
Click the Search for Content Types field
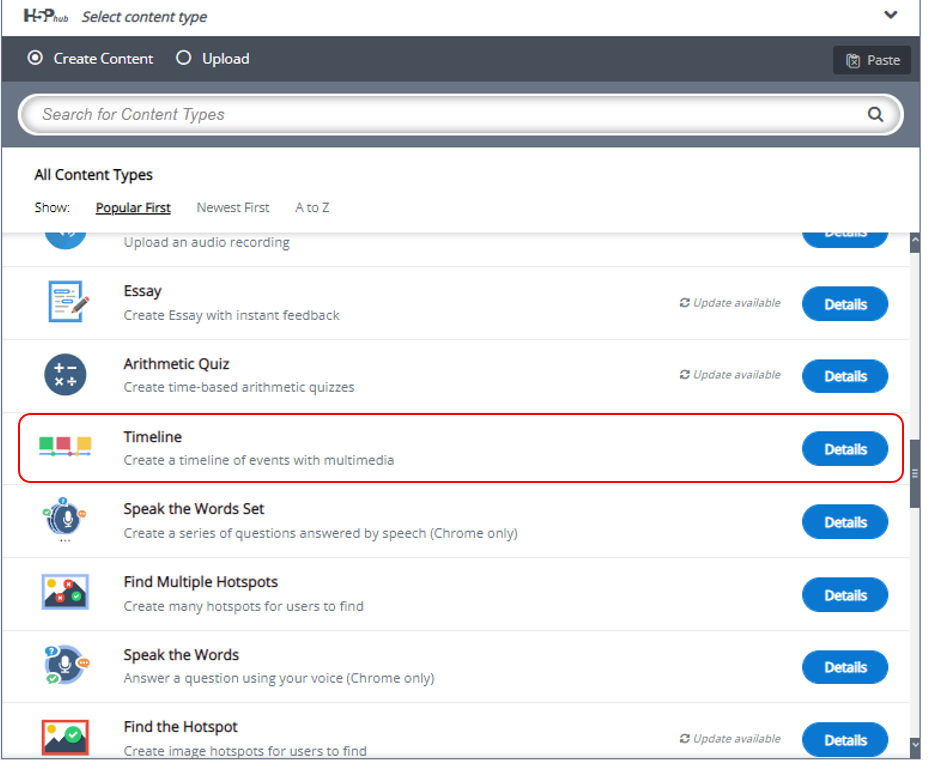pyautogui.click(x=440, y=115)
